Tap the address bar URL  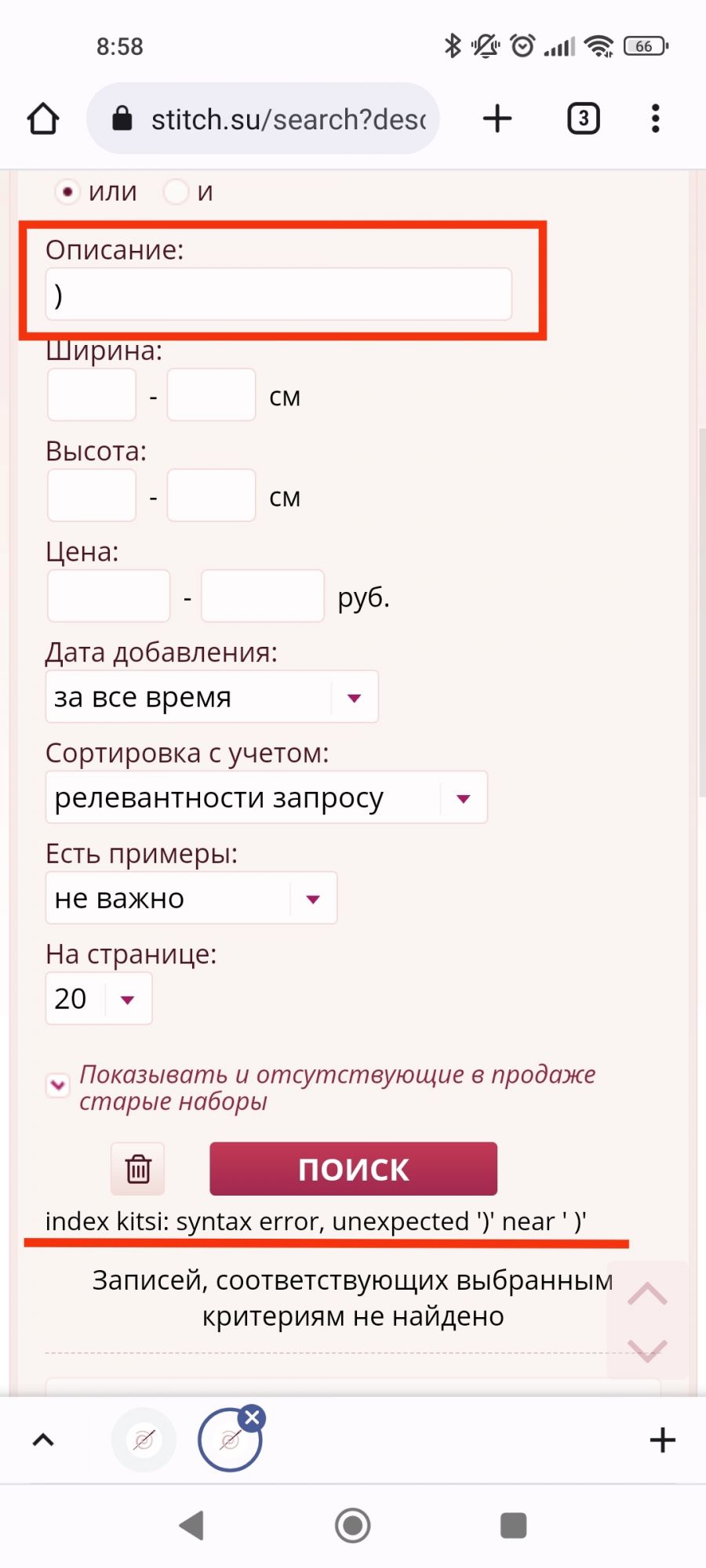(288, 119)
